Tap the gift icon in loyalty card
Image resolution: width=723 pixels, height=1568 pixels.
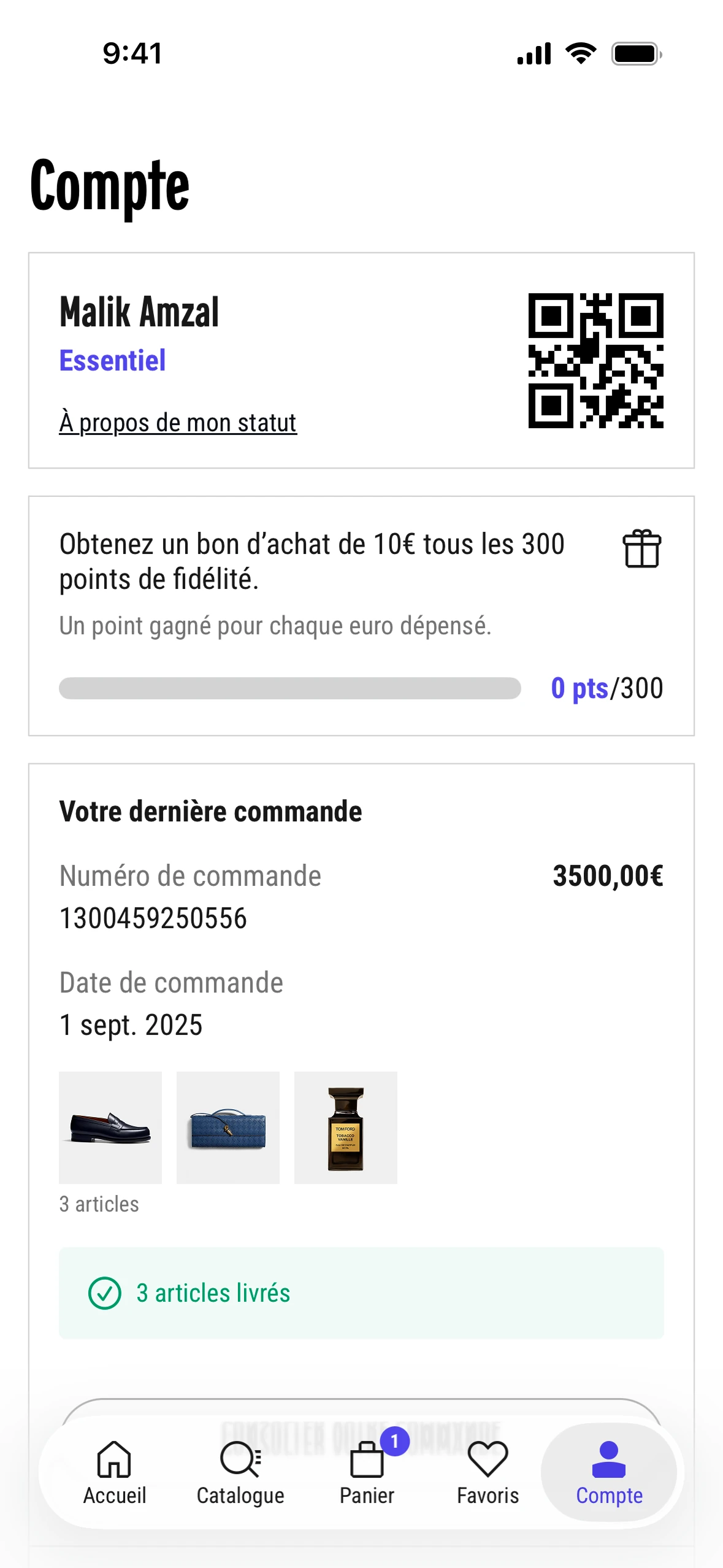pyautogui.click(x=641, y=548)
